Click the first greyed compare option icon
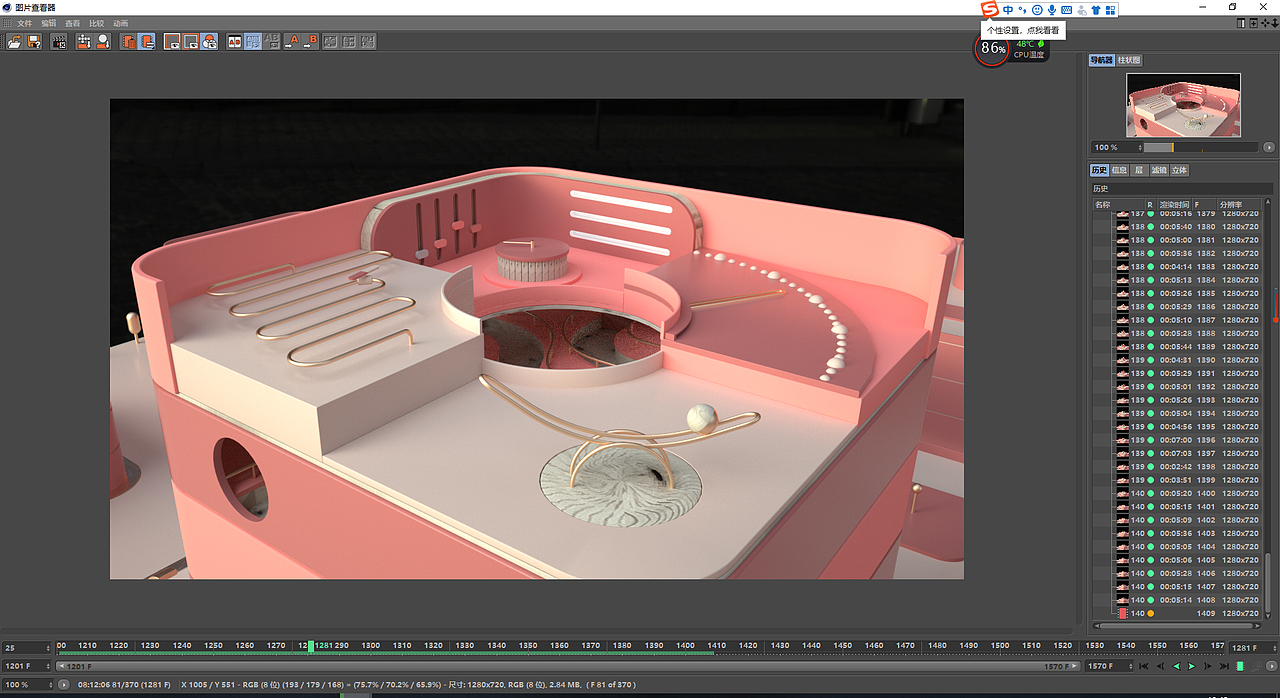 pos(330,42)
